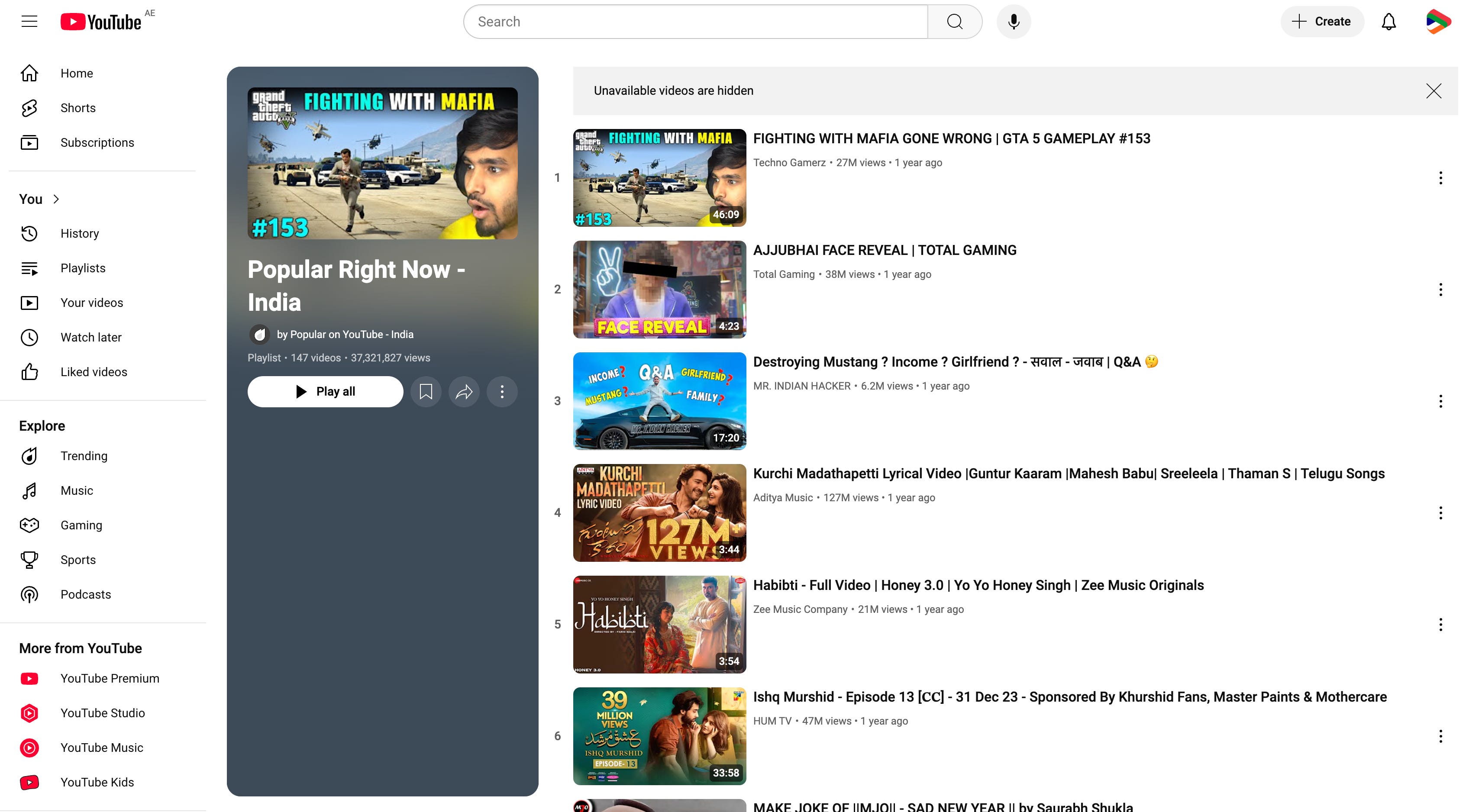Open action menu for Habibti video

pos(1440,624)
